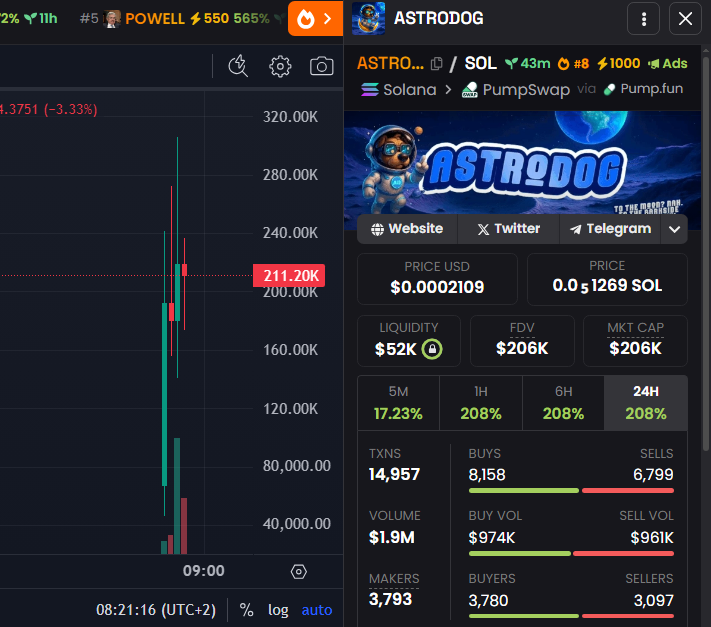Open chart settings gear
Screen dimensions: 711x627
click(280, 66)
